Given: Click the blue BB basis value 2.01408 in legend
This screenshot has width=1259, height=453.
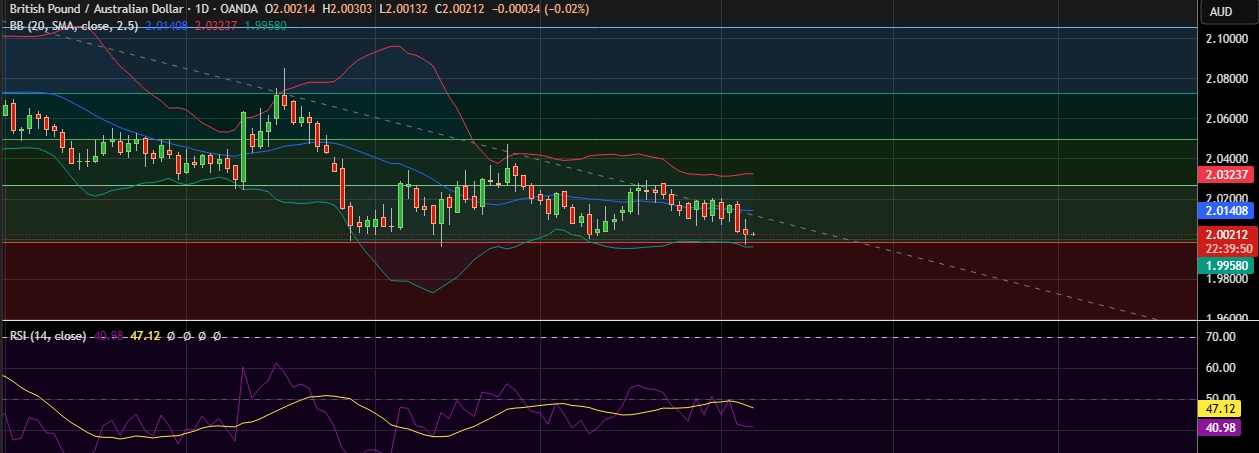Looking at the screenshot, I should [x=165, y=25].
